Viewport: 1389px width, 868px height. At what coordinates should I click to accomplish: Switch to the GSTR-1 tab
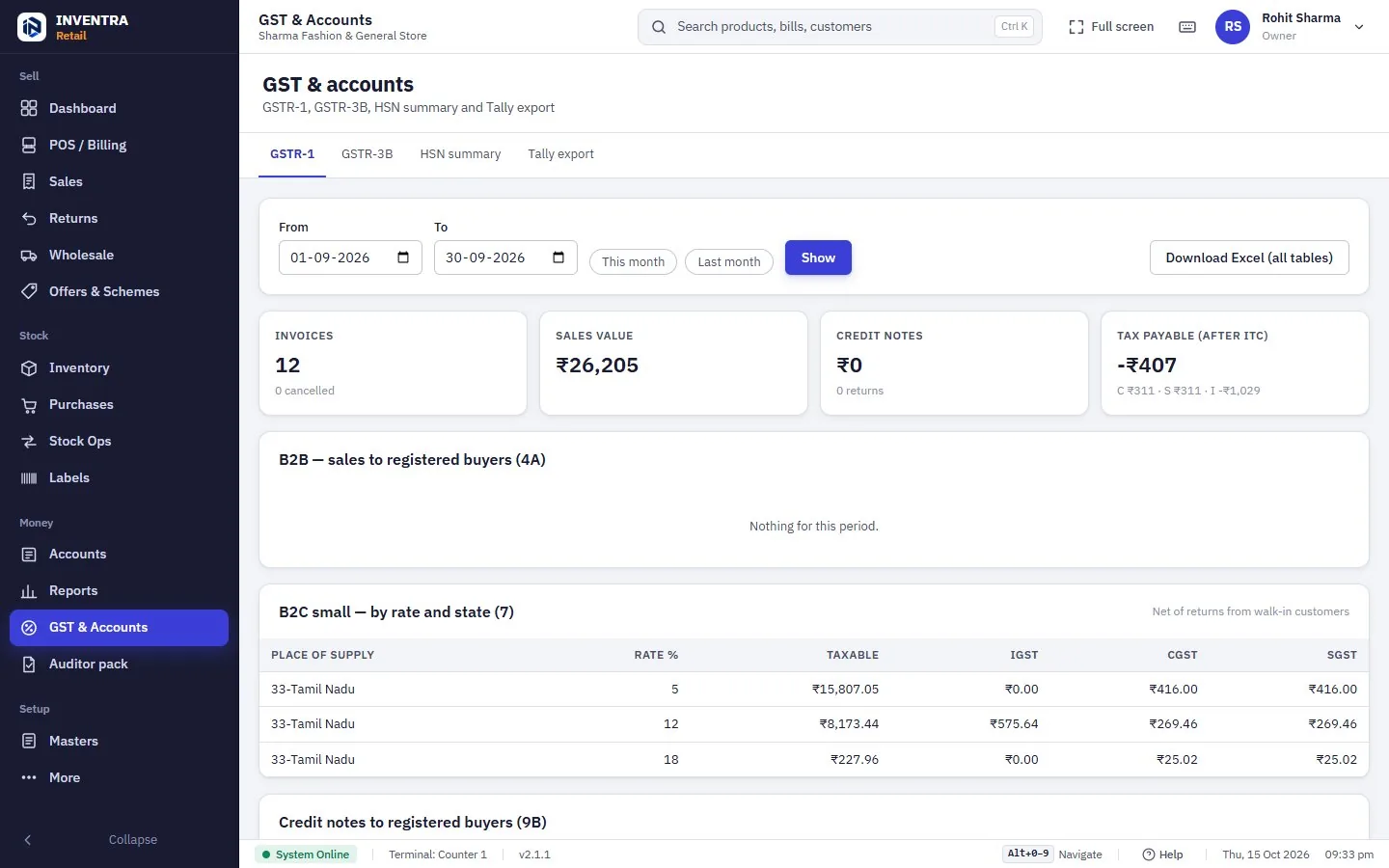292,154
